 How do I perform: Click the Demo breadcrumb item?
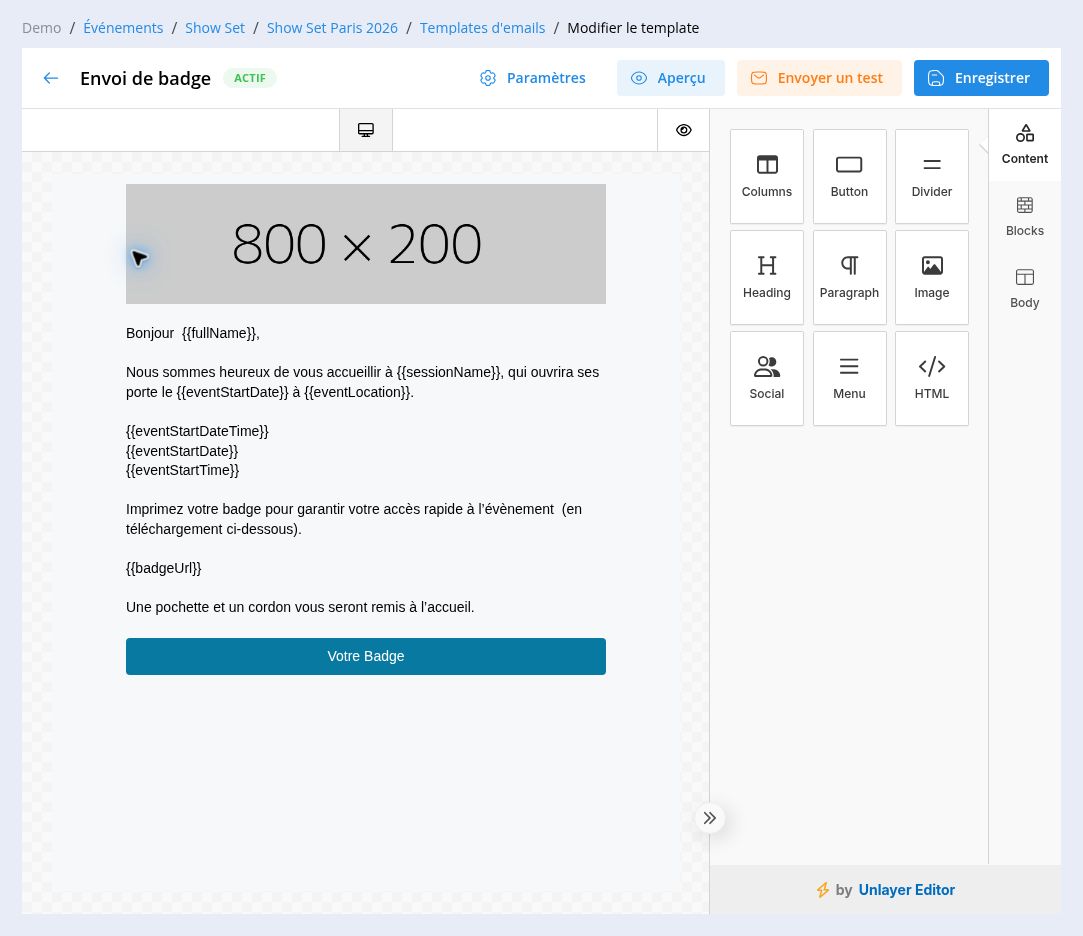[x=41, y=28]
